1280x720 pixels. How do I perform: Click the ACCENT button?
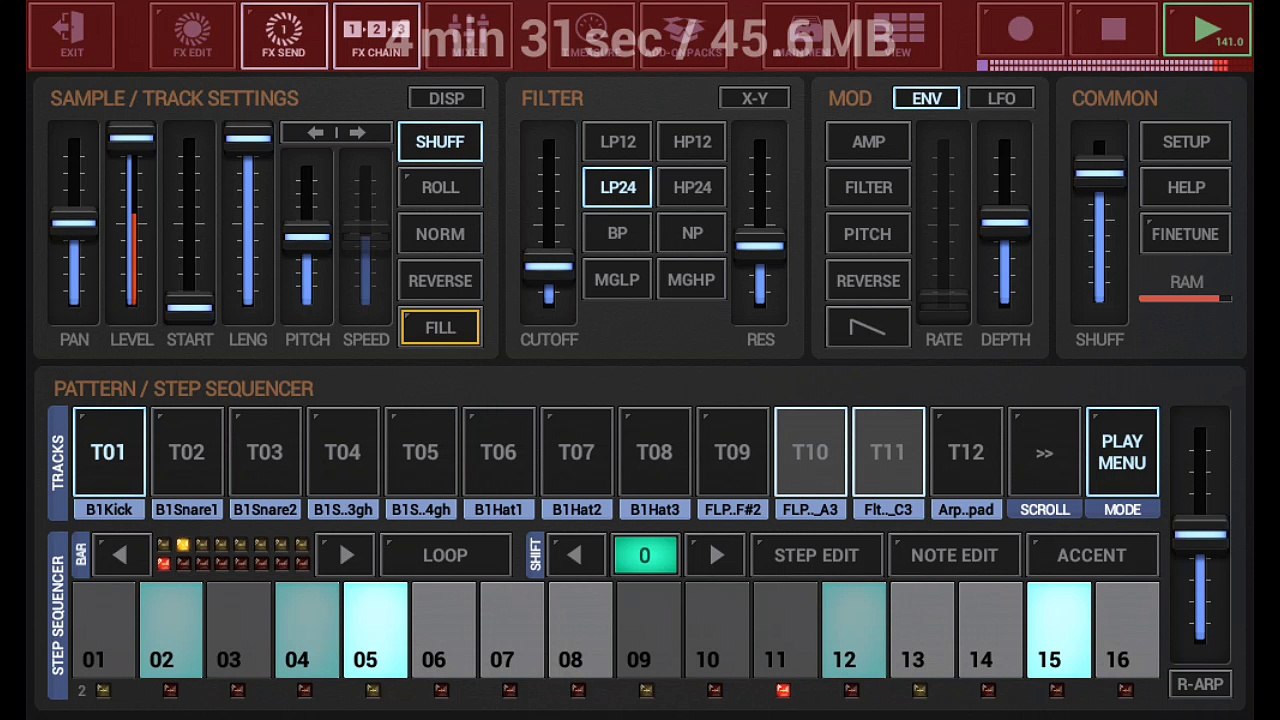coord(1092,555)
